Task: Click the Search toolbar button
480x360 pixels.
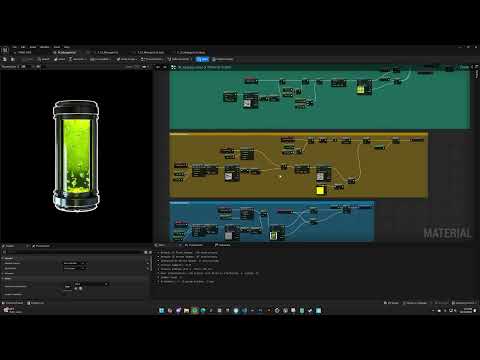Action: click(44, 59)
